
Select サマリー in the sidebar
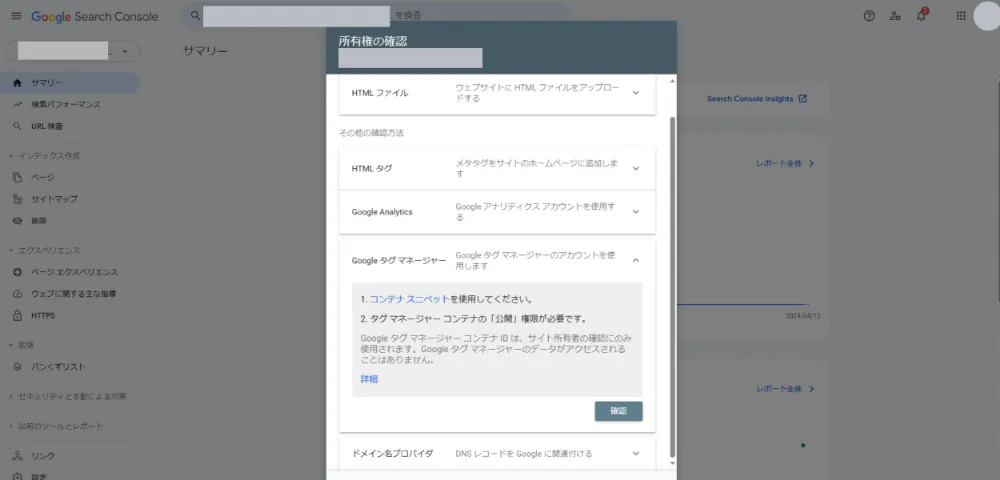(70, 83)
